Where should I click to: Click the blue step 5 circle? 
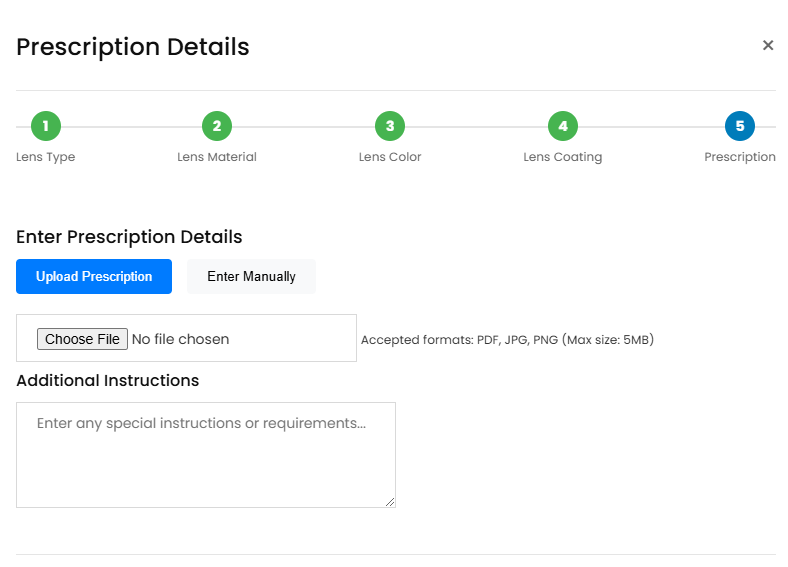tap(740, 126)
